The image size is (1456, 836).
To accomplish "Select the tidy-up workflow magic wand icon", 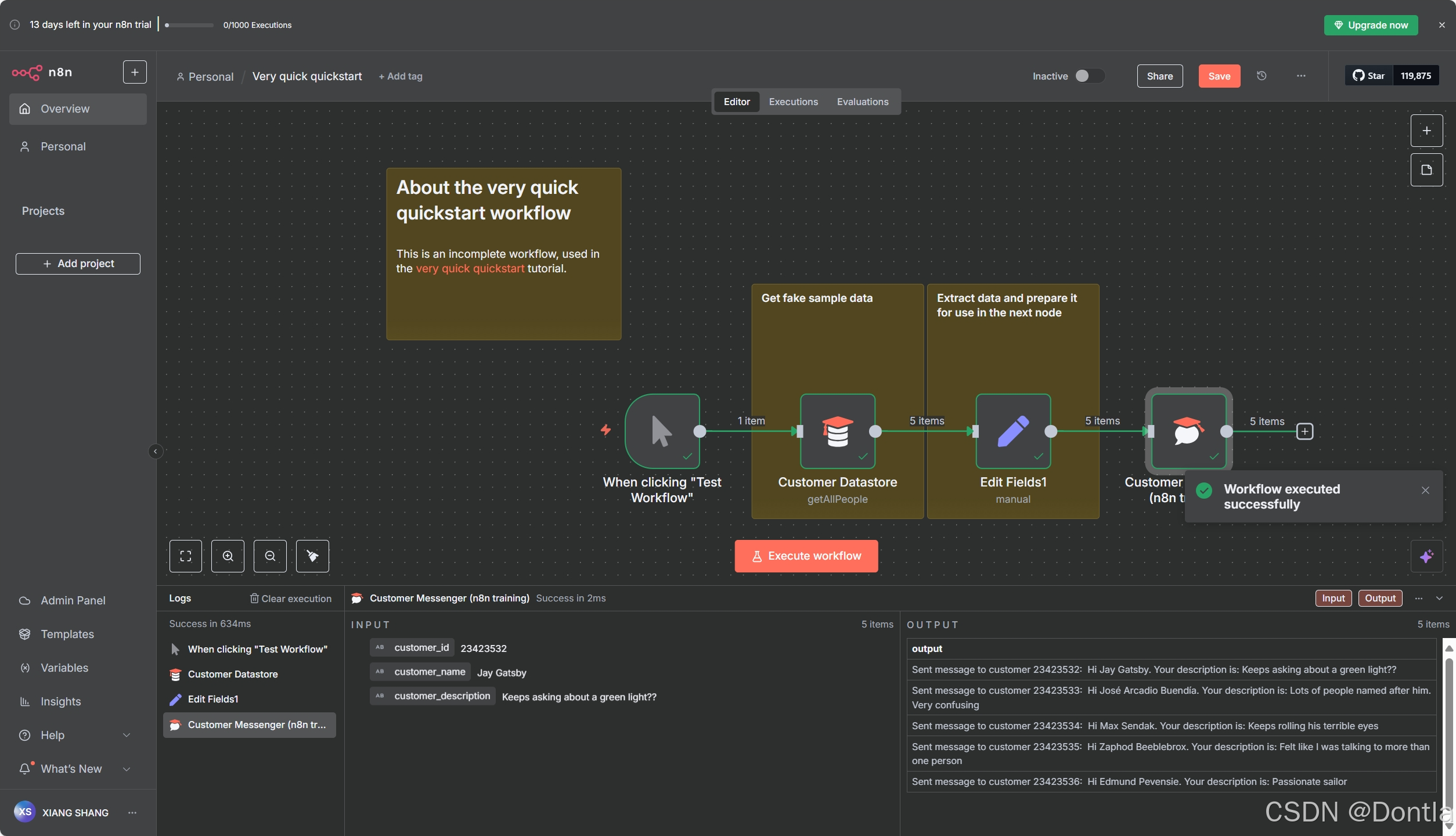I will point(312,556).
